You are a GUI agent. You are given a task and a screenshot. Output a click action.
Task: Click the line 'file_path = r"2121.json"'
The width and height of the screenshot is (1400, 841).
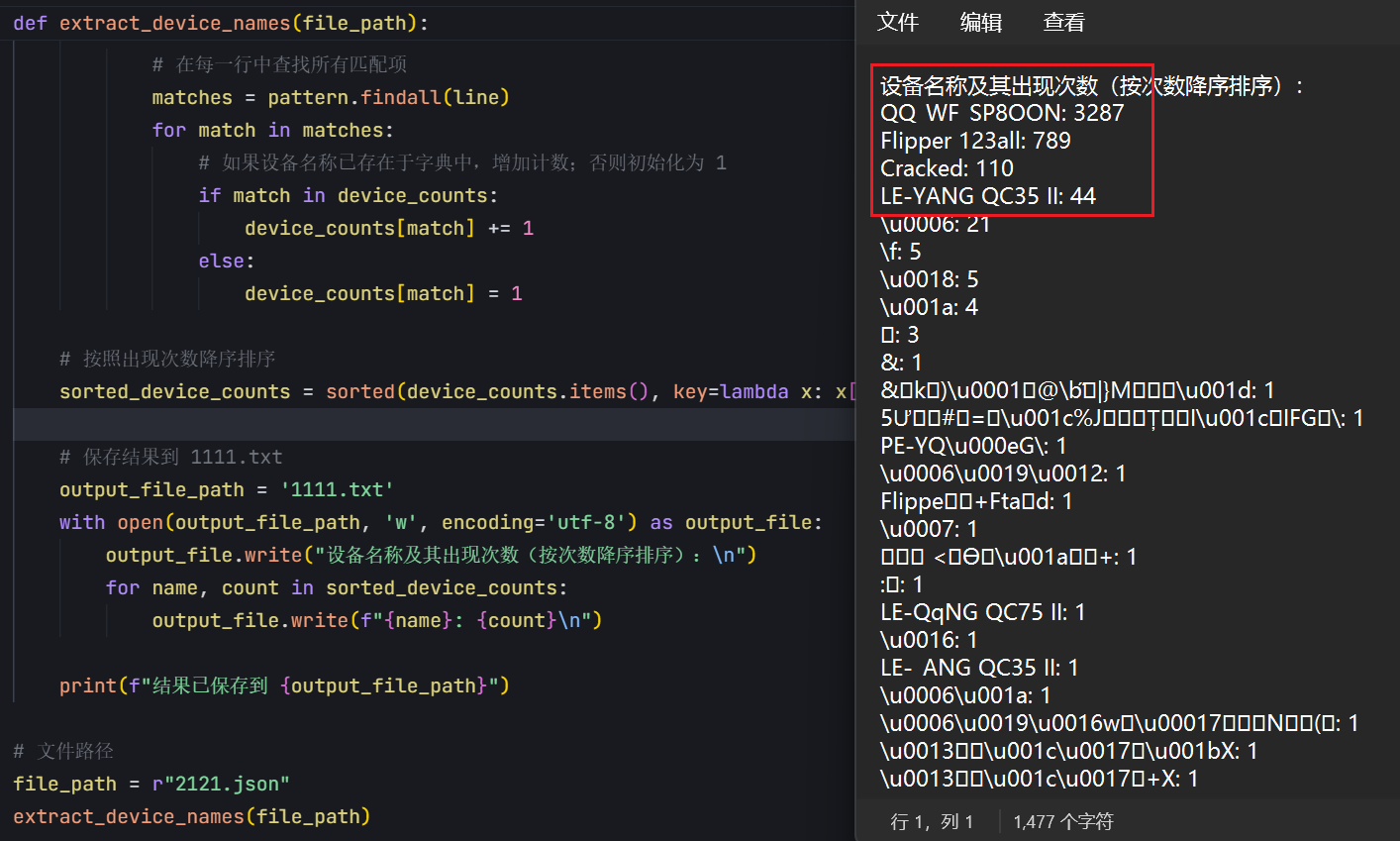tap(151, 784)
